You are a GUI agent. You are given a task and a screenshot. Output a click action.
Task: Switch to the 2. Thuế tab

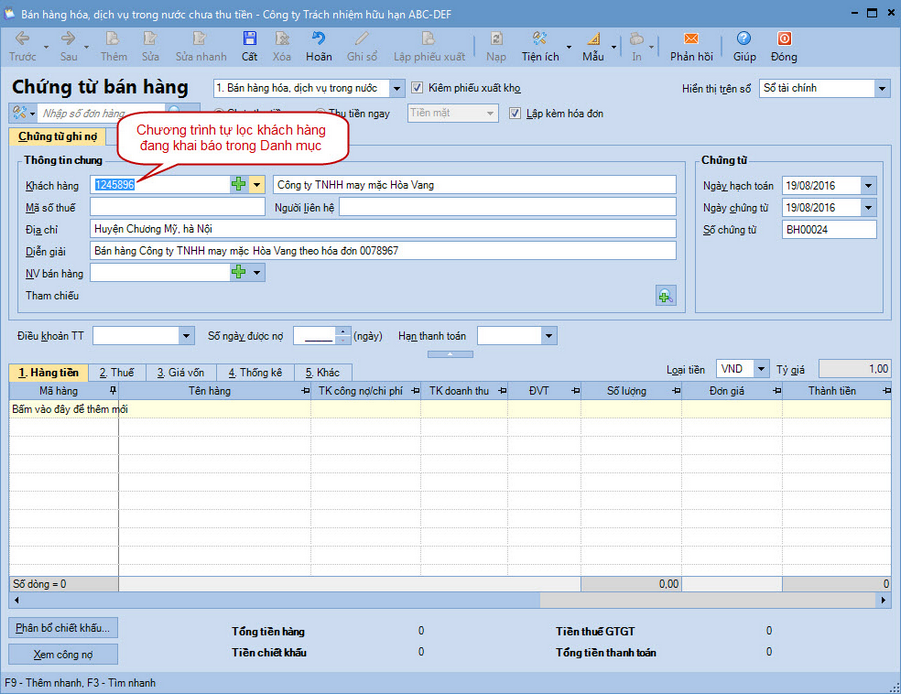[117, 373]
